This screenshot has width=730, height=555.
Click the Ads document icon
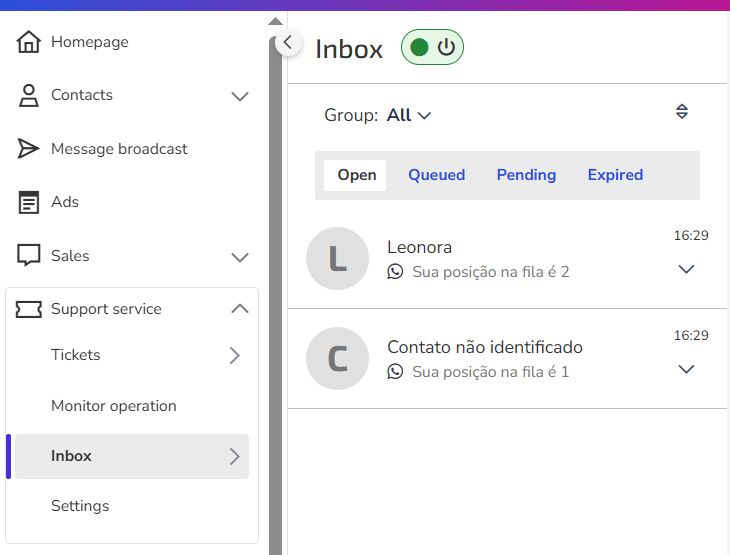click(x=28, y=202)
